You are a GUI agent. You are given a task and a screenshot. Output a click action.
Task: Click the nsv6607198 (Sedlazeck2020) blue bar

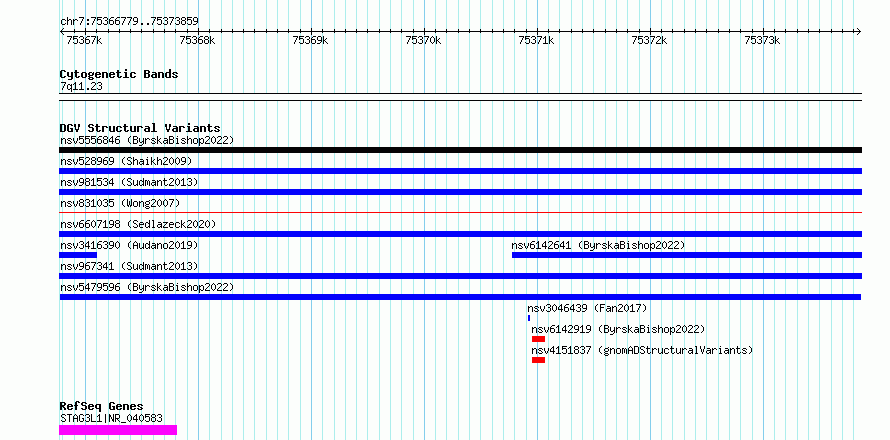click(x=460, y=234)
